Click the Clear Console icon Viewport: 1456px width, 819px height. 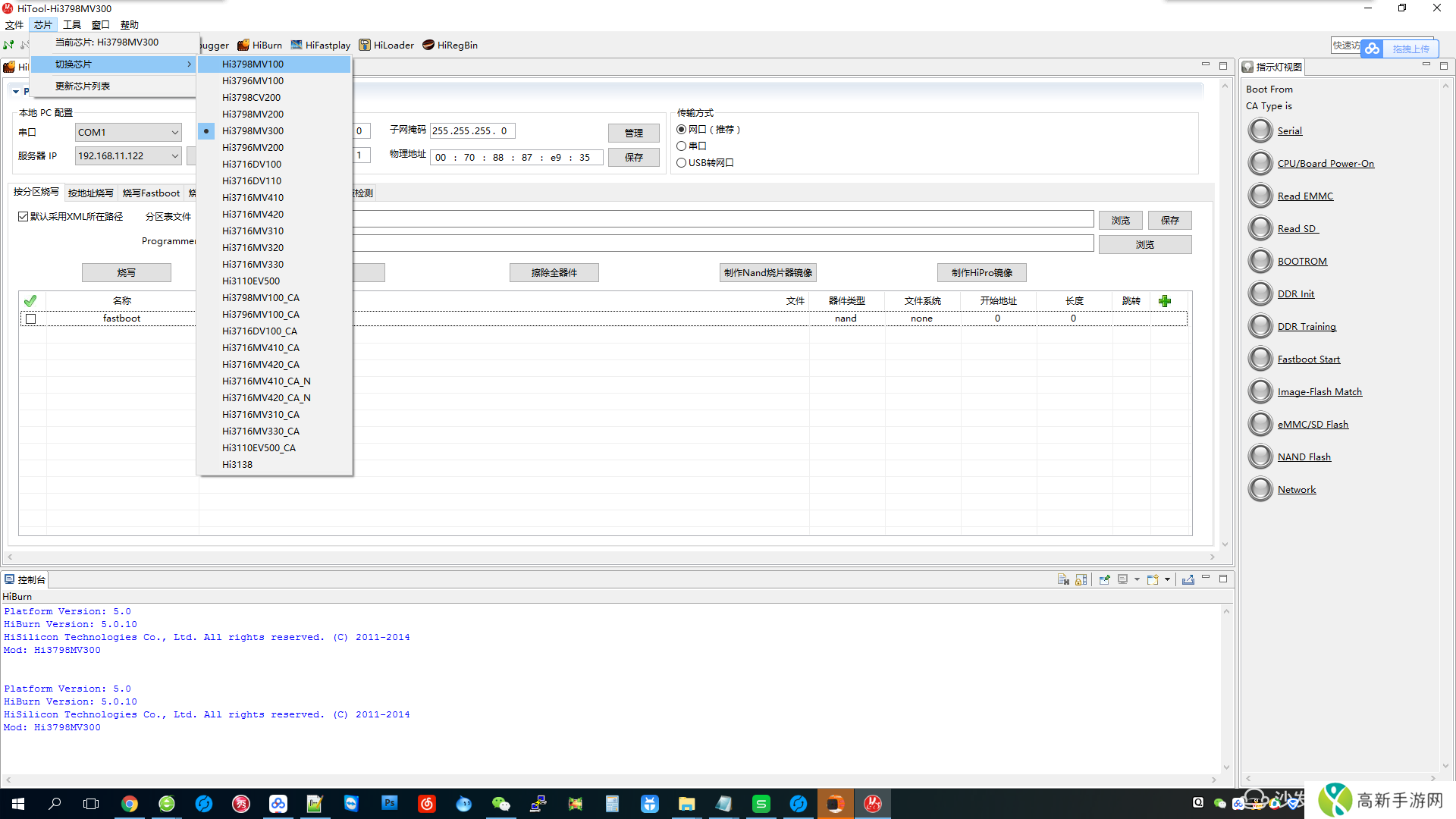1063,579
